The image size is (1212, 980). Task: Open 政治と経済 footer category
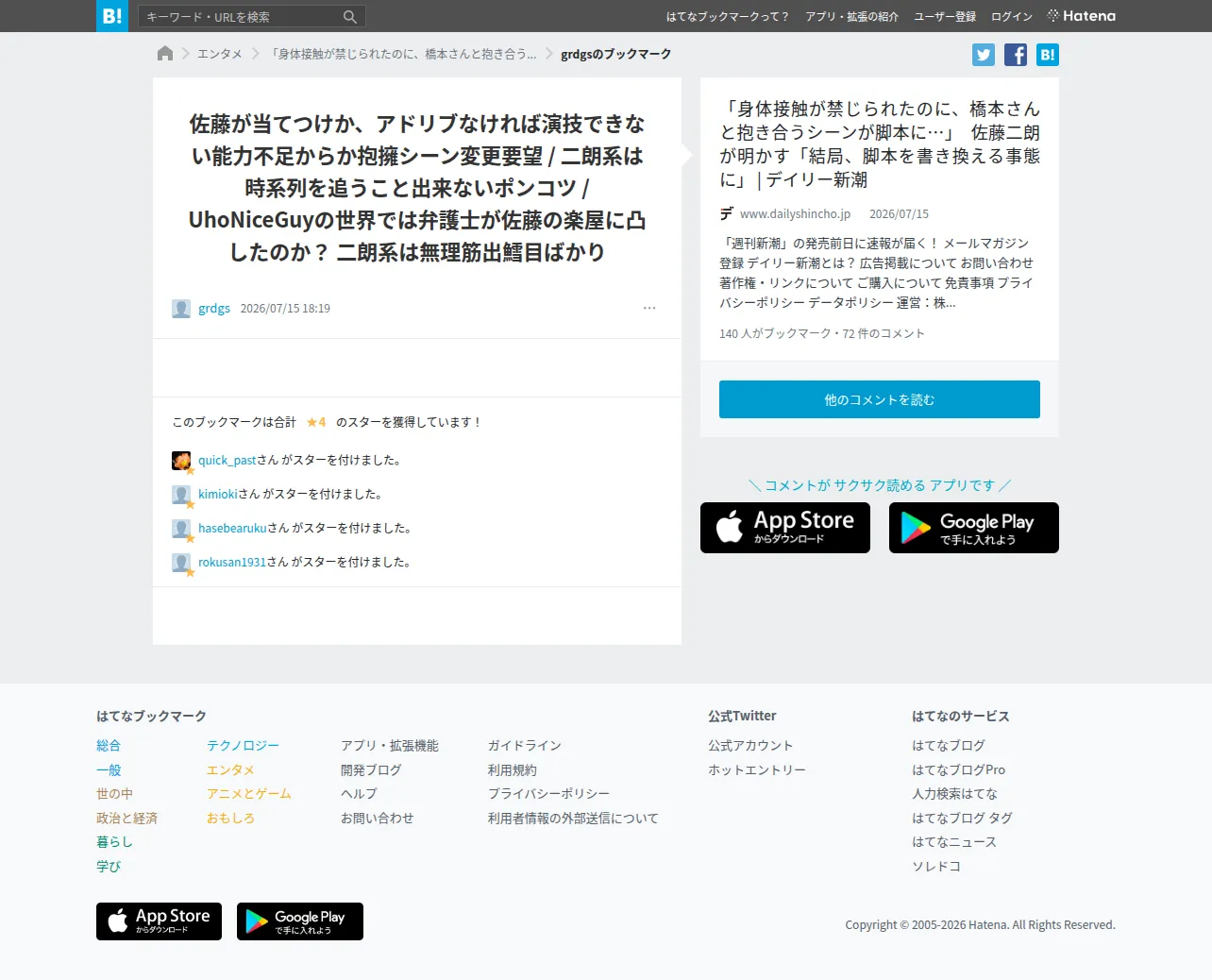click(x=126, y=819)
